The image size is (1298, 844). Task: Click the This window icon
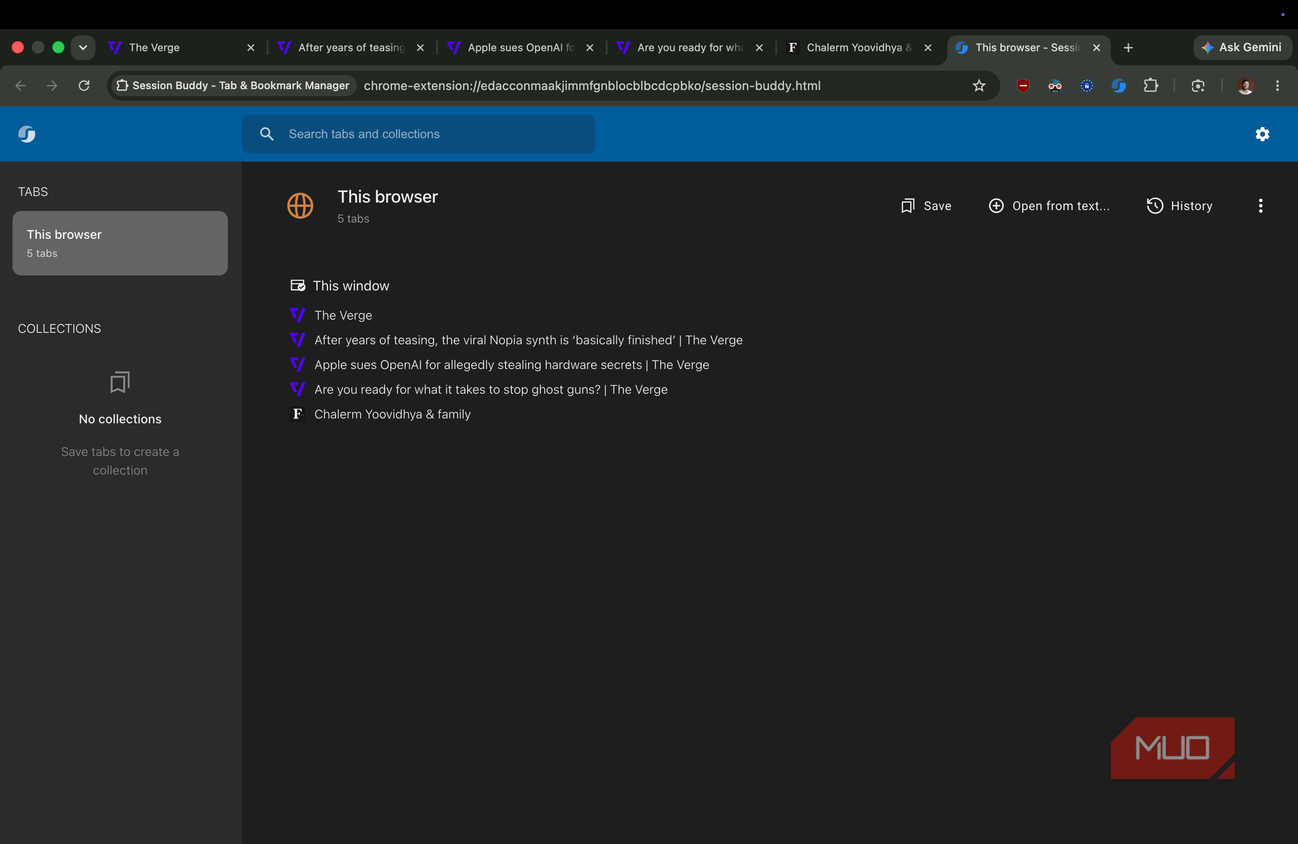point(297,286)
